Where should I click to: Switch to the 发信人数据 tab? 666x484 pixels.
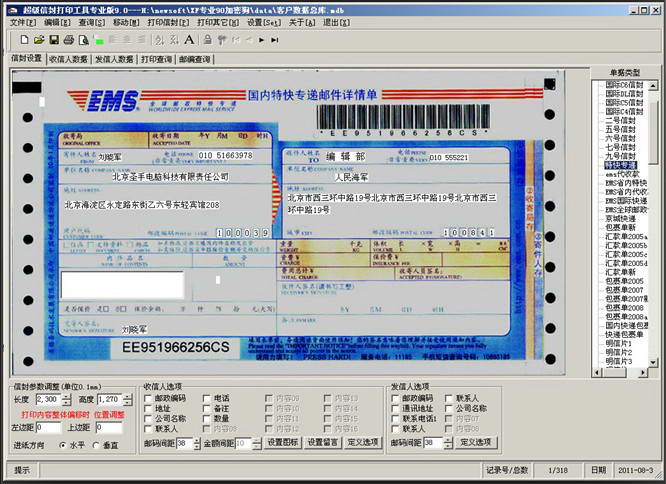(114, 59)
